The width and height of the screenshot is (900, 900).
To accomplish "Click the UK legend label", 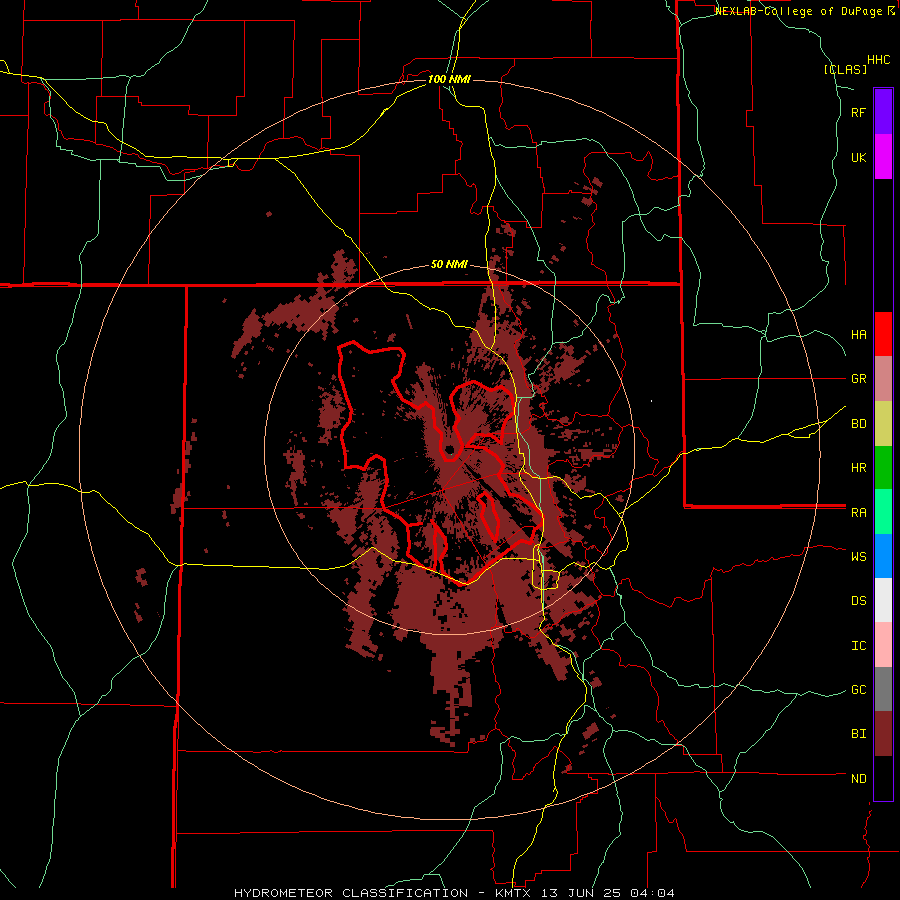I will click(x=858, y=158).
